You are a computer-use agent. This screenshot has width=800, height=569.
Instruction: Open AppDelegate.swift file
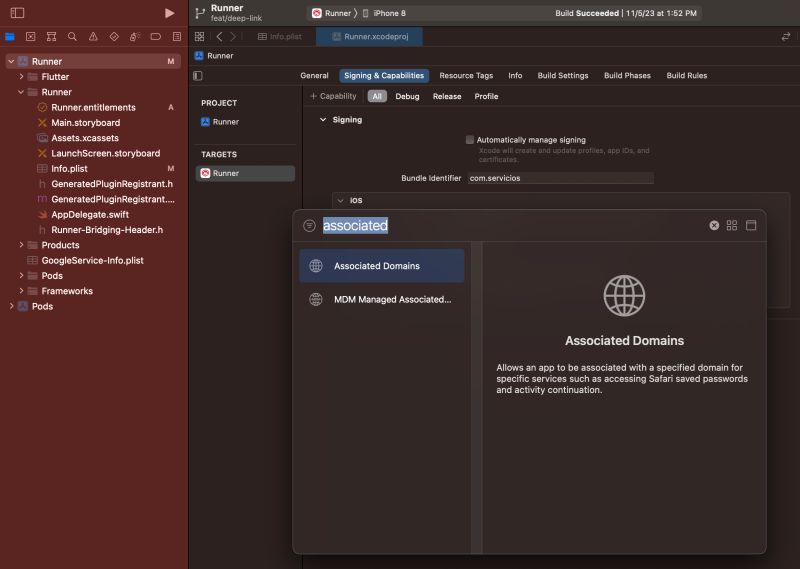90,214
